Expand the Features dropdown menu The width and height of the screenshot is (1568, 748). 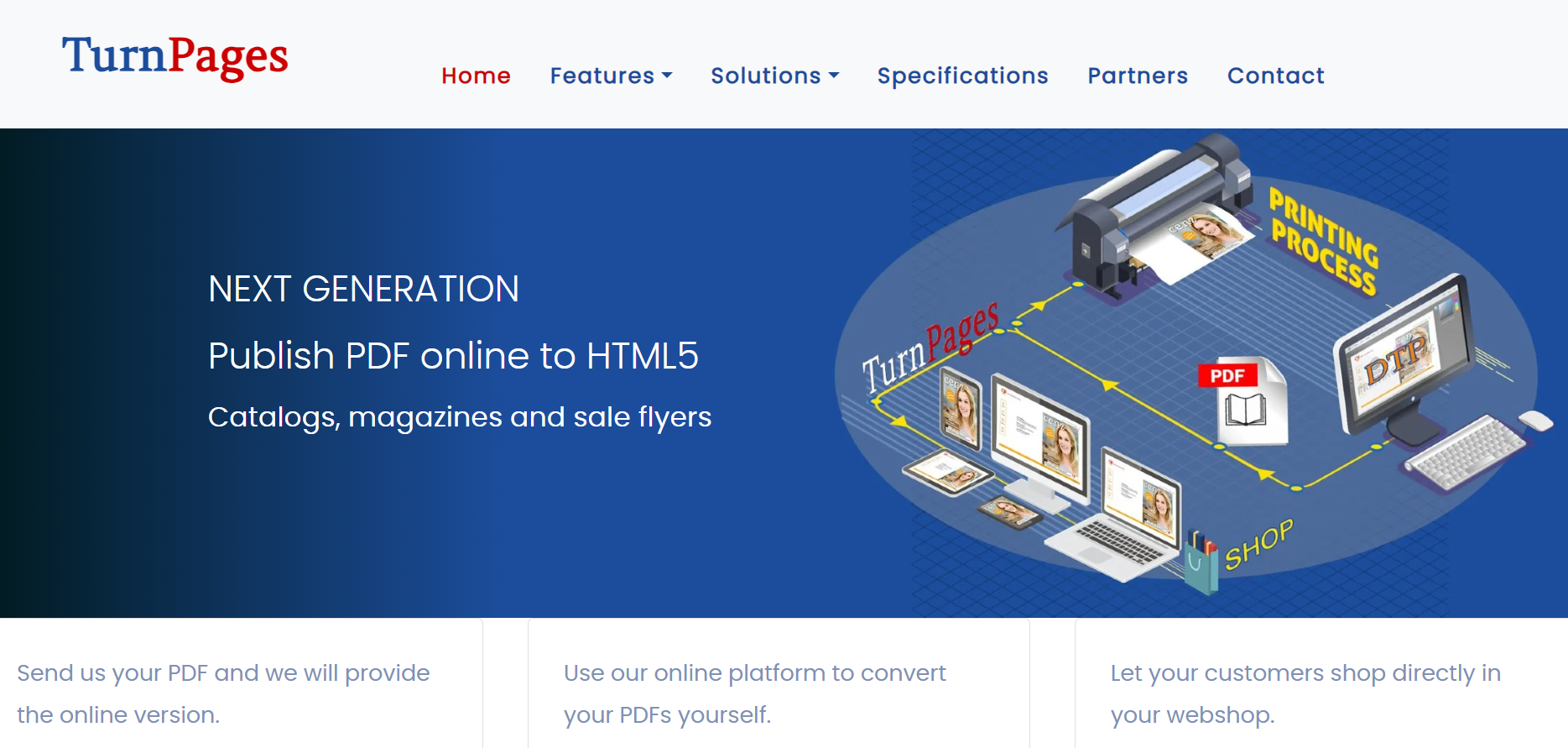(611, 76)
